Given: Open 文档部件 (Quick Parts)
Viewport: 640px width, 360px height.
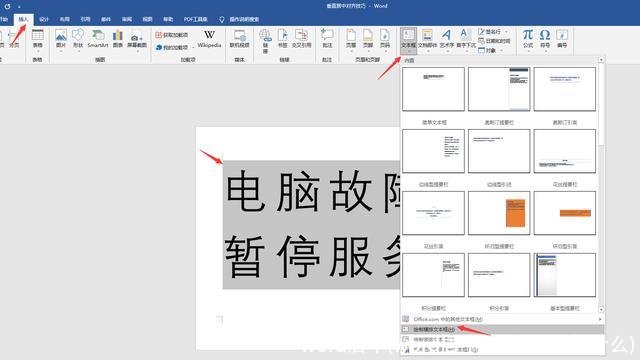Looking at the screenshot, I should coord(427,40).
